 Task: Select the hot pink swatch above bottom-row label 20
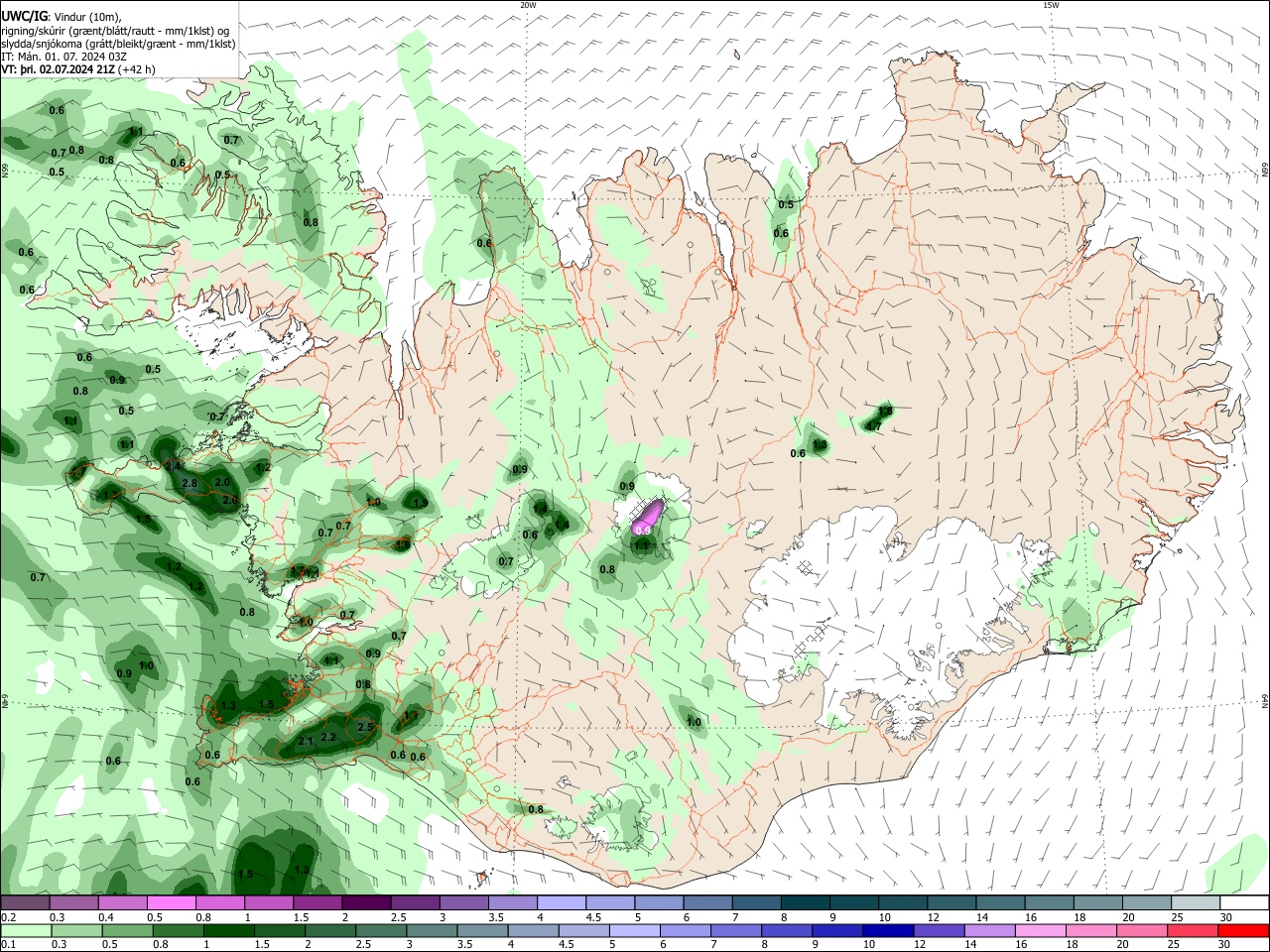coord(1142,930)
